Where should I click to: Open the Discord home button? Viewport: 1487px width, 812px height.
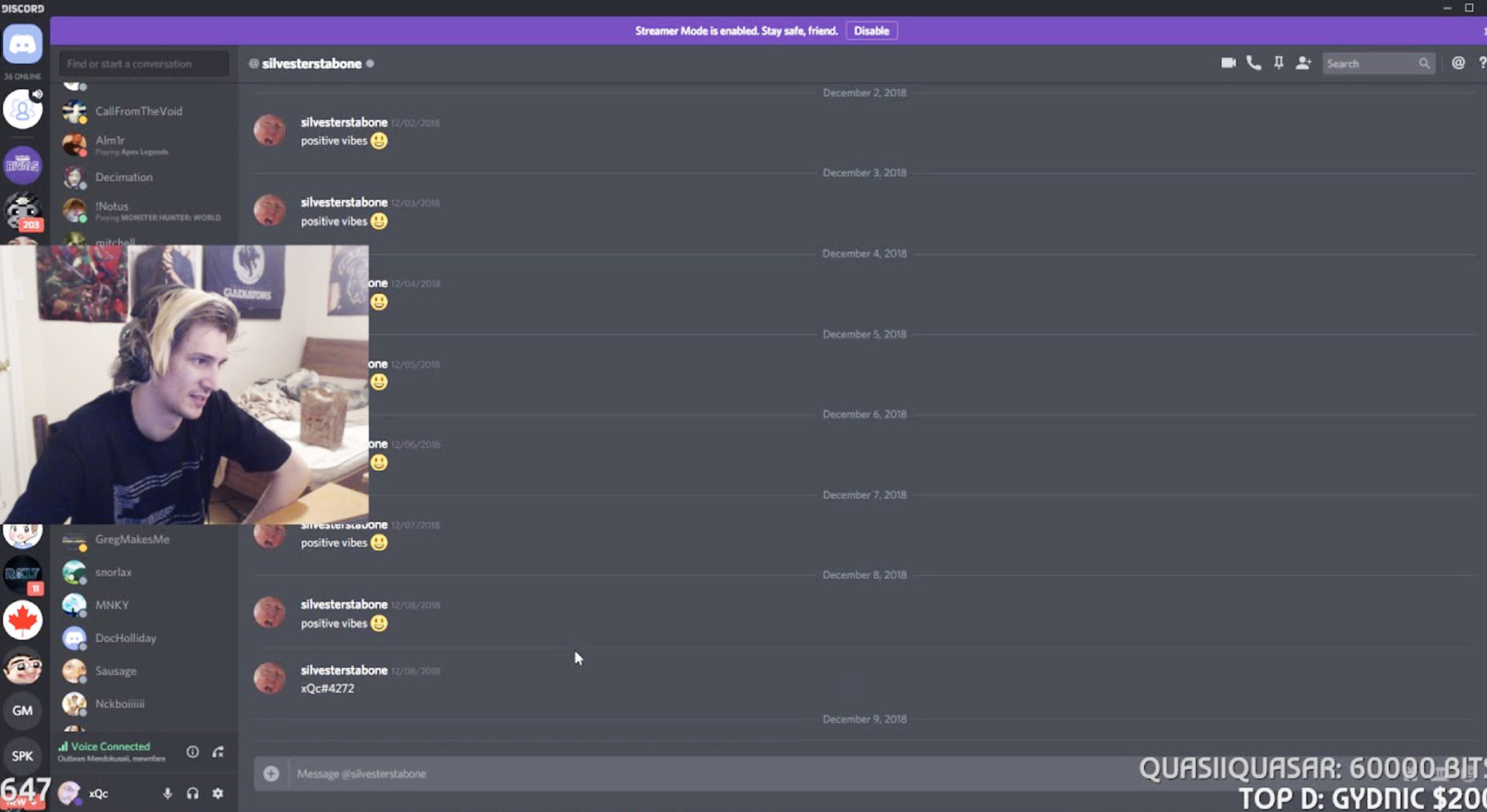click(x=22, y=44)
